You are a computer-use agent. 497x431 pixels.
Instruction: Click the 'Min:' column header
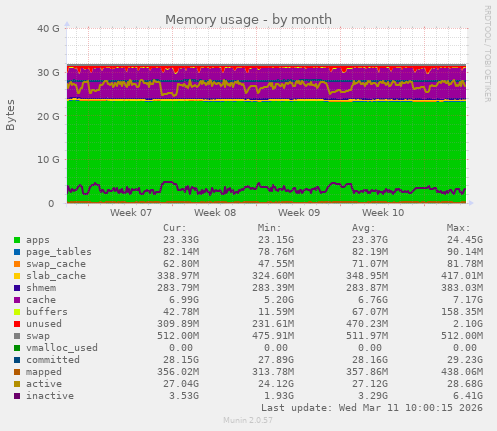coord(269,228)
